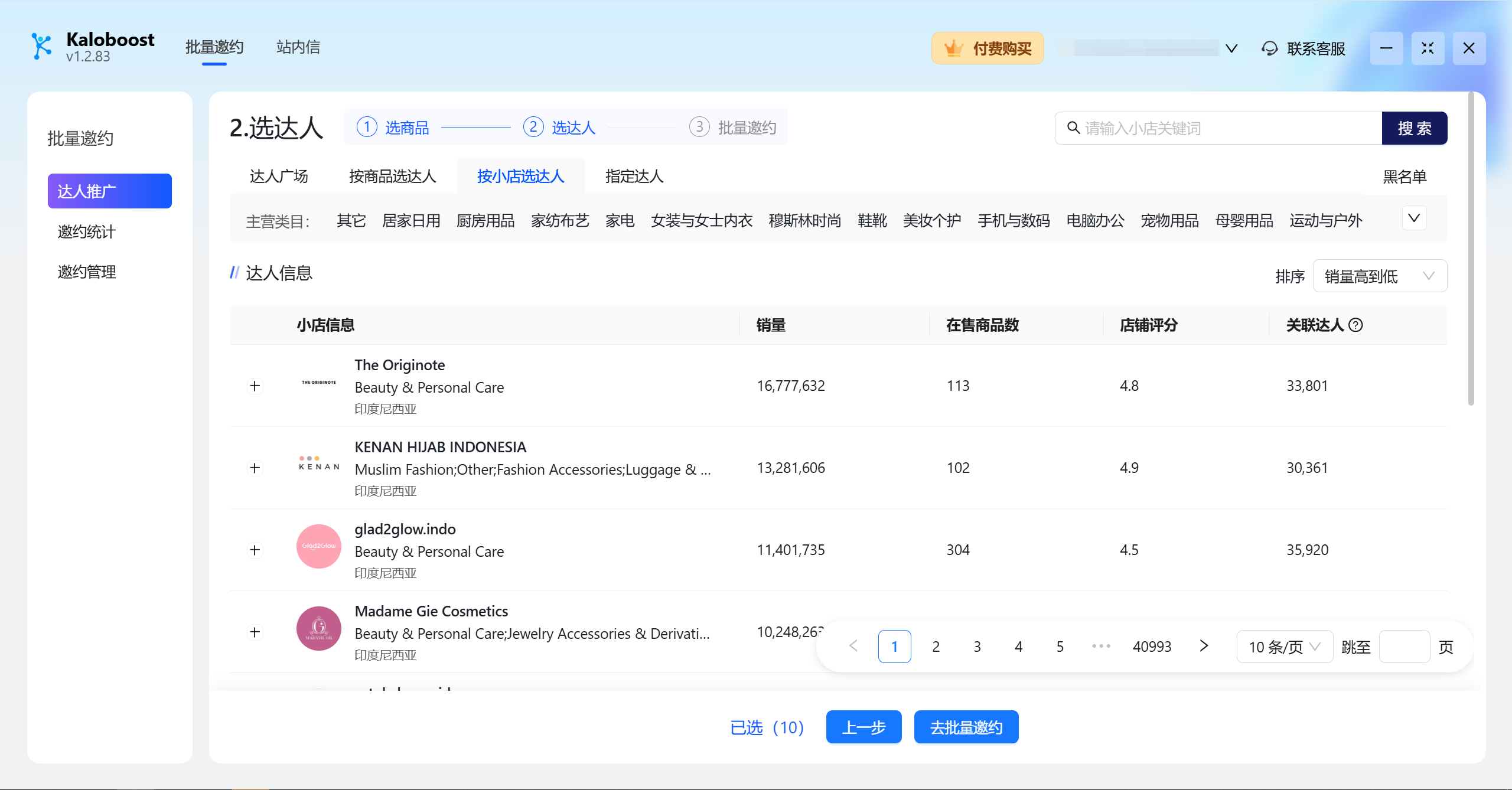Select 达人推广 in the sidebar
Image resolution: width=1512 pixels, height=790 pixels.
click(x=110, y=191)
